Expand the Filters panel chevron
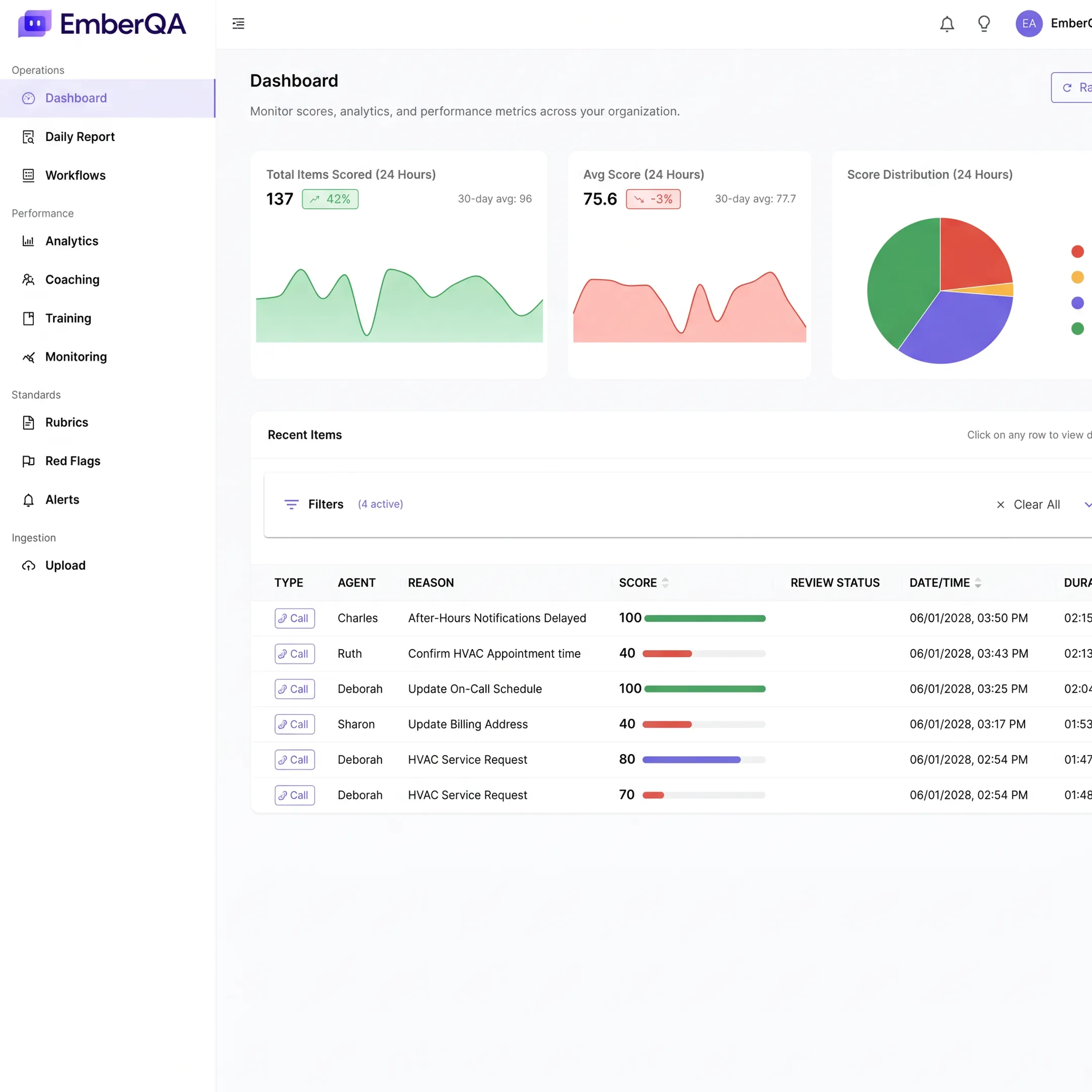Screen dimensions: 1092x1092 point(1087,504)
